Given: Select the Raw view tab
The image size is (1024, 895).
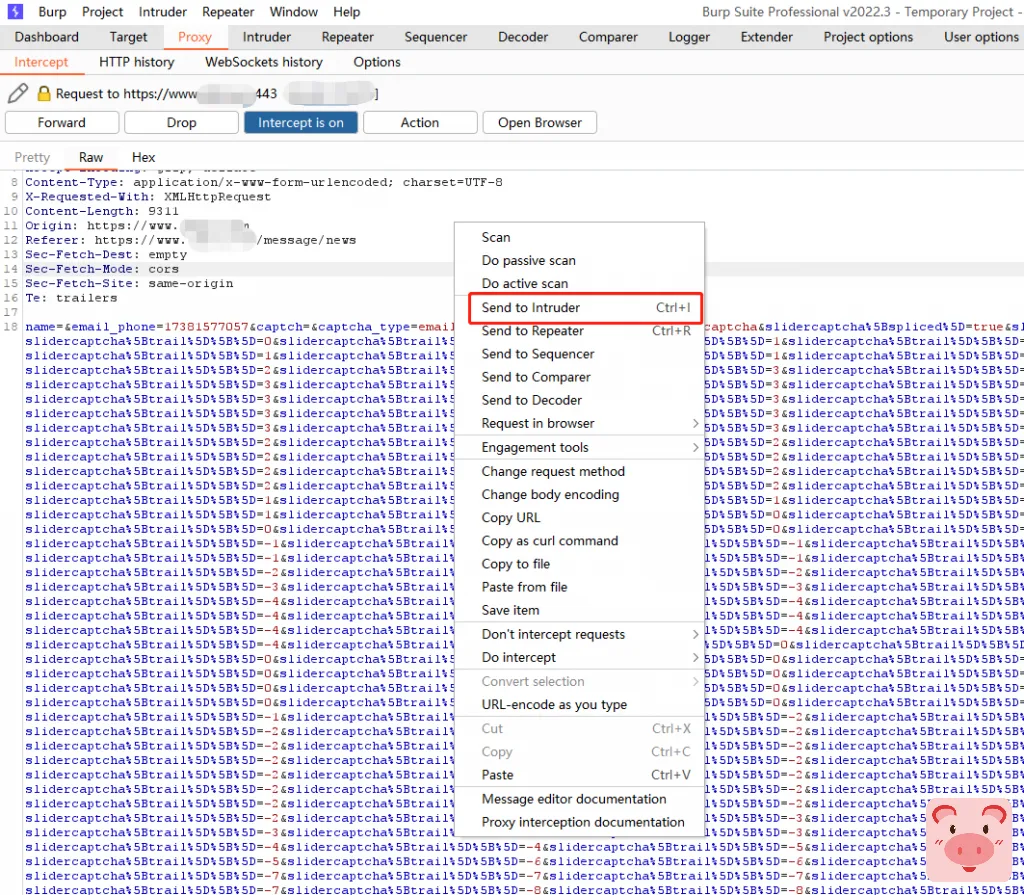Looking at the screenshot, I should tap(91, 157).
